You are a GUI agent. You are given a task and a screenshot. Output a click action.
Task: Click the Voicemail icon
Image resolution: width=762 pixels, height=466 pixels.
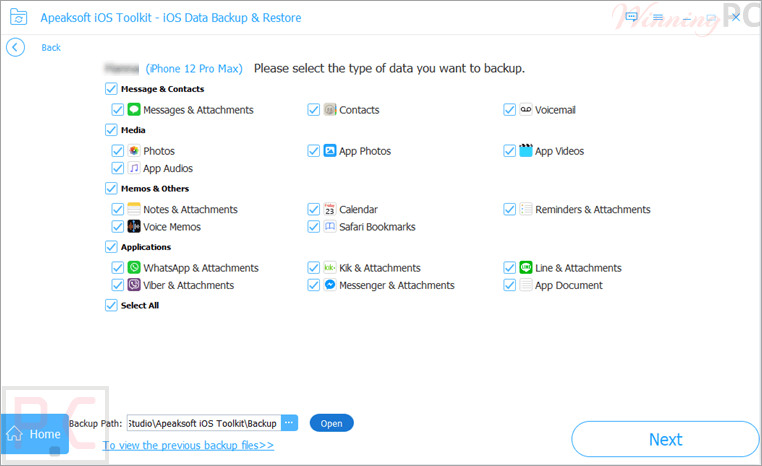pyautogui.click(x=526, y=110)
